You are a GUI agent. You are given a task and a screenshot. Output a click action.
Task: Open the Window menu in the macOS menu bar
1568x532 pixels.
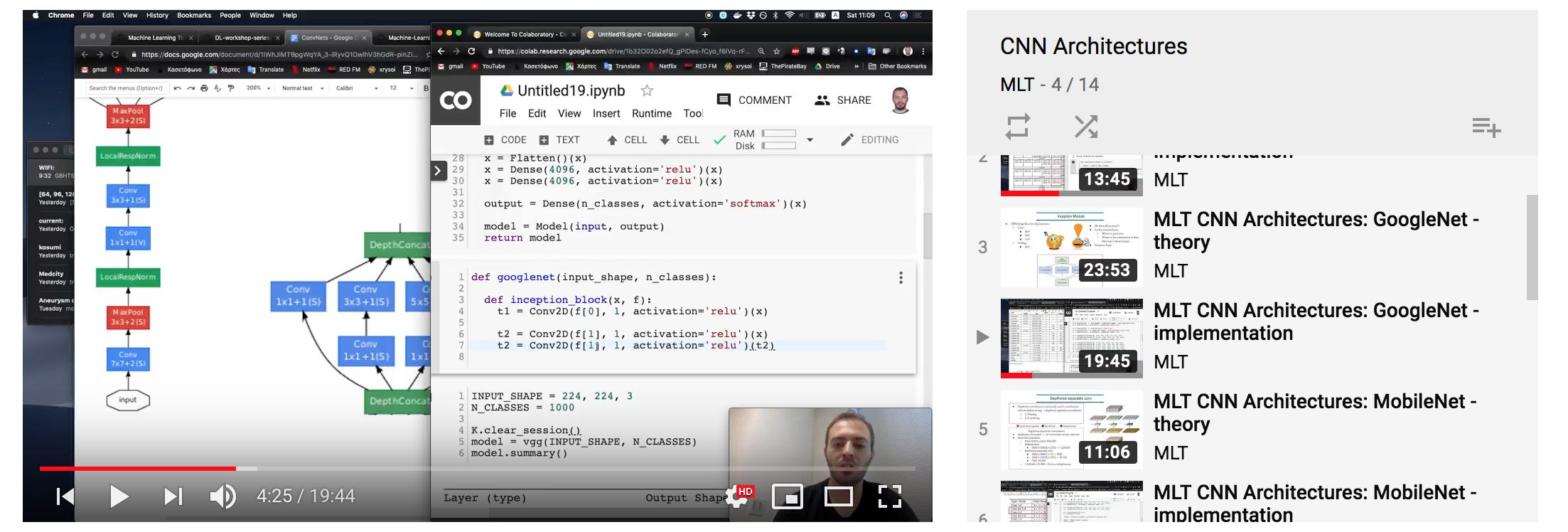tap(262, 15)
